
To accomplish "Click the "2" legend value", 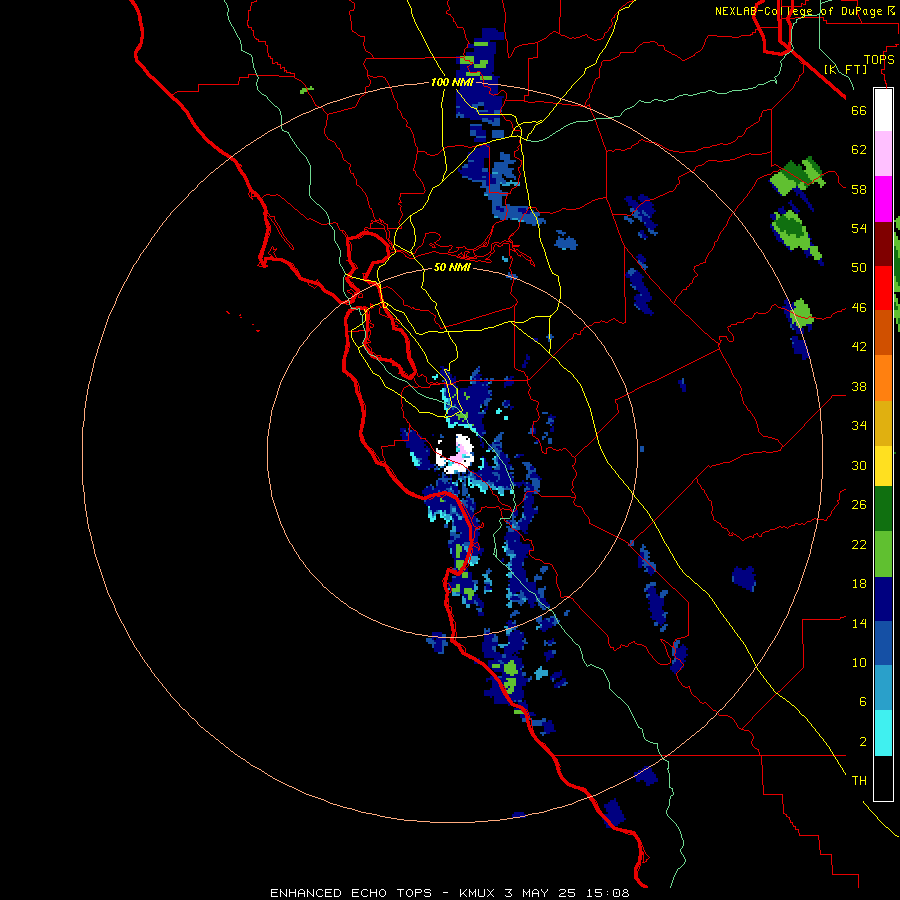I will [x=863, y=742].
